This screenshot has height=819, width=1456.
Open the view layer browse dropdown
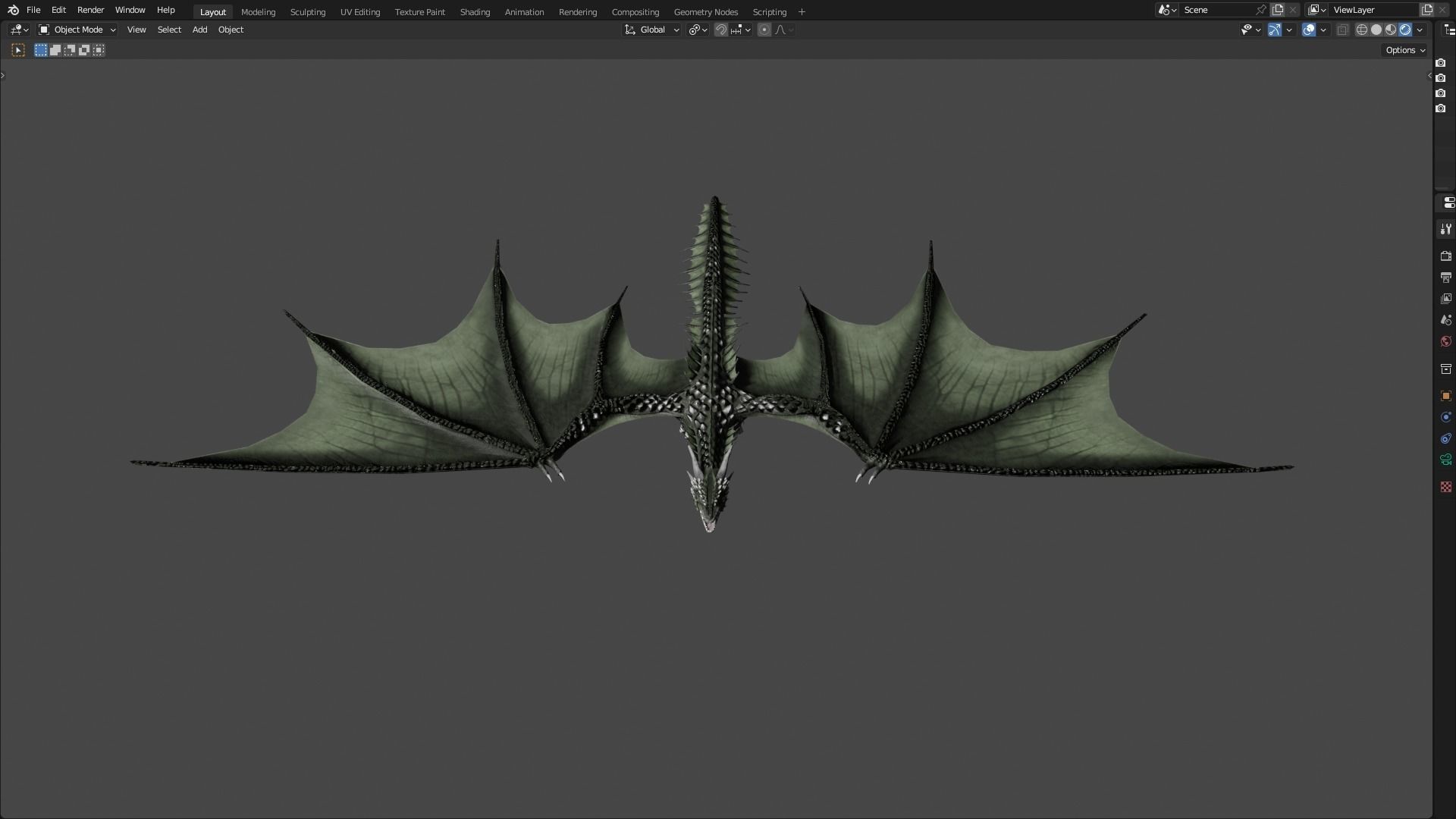point(1316,10)
